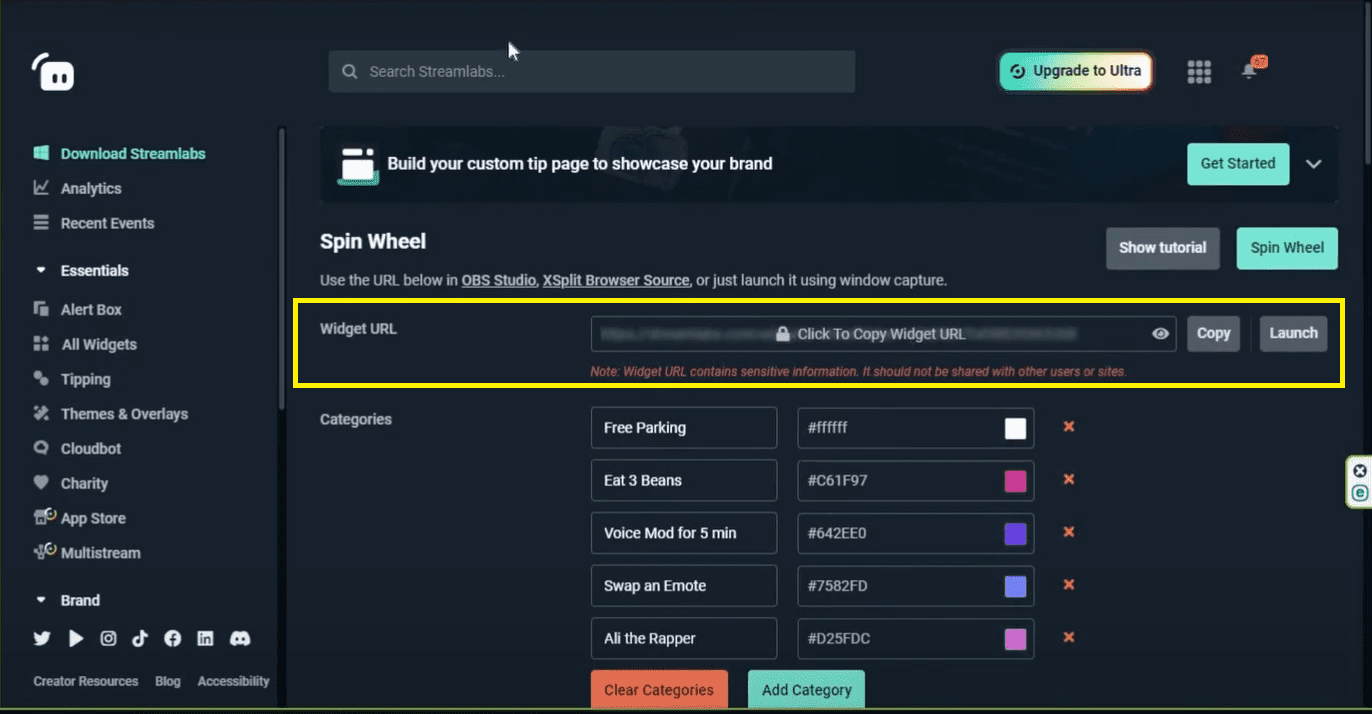
Task: Click the LinkedIn social icon
Action: tap(205, 638)
